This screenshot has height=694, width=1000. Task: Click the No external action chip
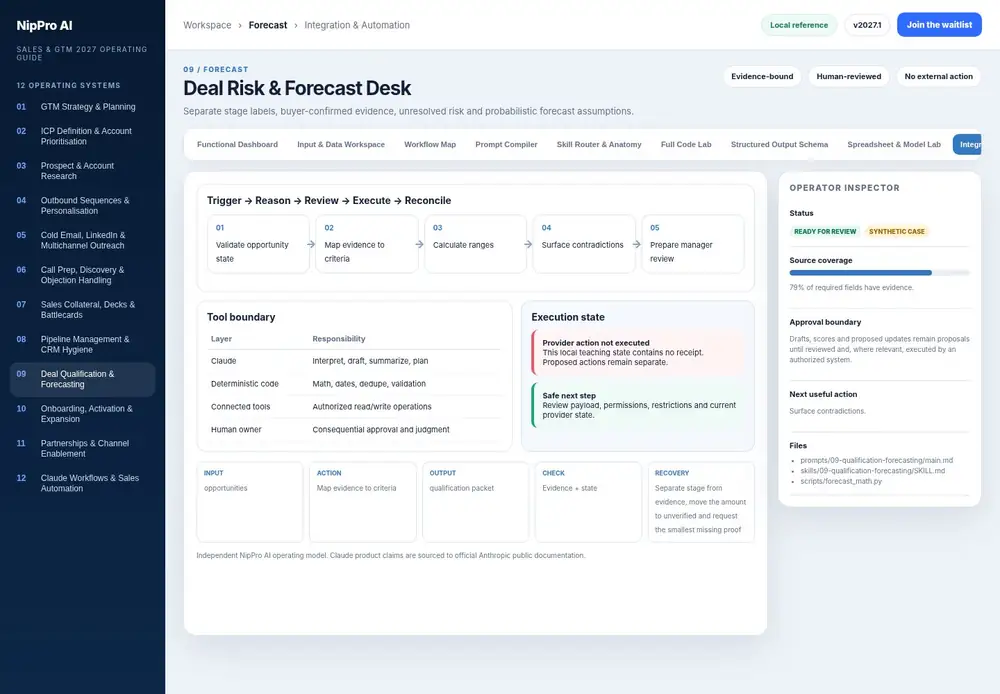coord(939,77)
